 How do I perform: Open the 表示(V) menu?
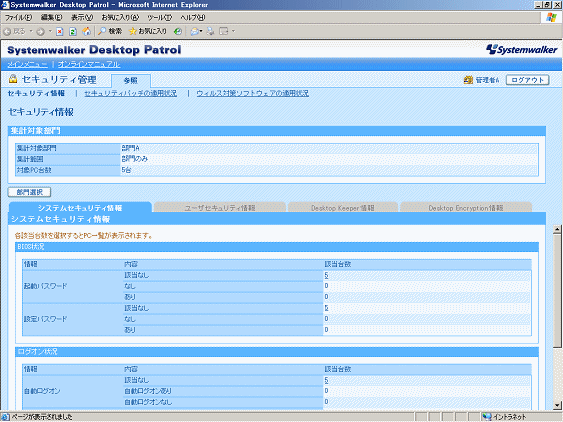point(82,17)
